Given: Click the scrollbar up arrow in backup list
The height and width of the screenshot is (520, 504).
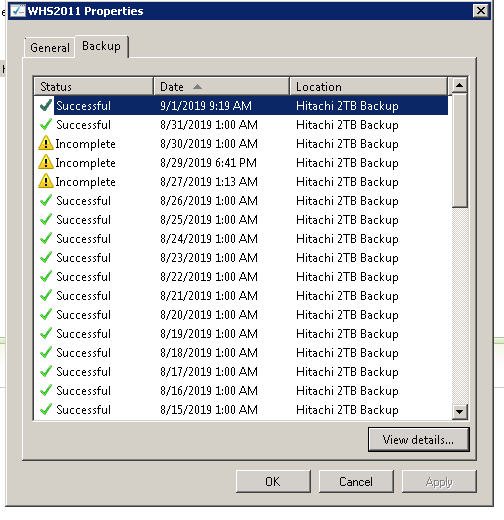Looking at the screenshot, I should click(x=460, y=86).
